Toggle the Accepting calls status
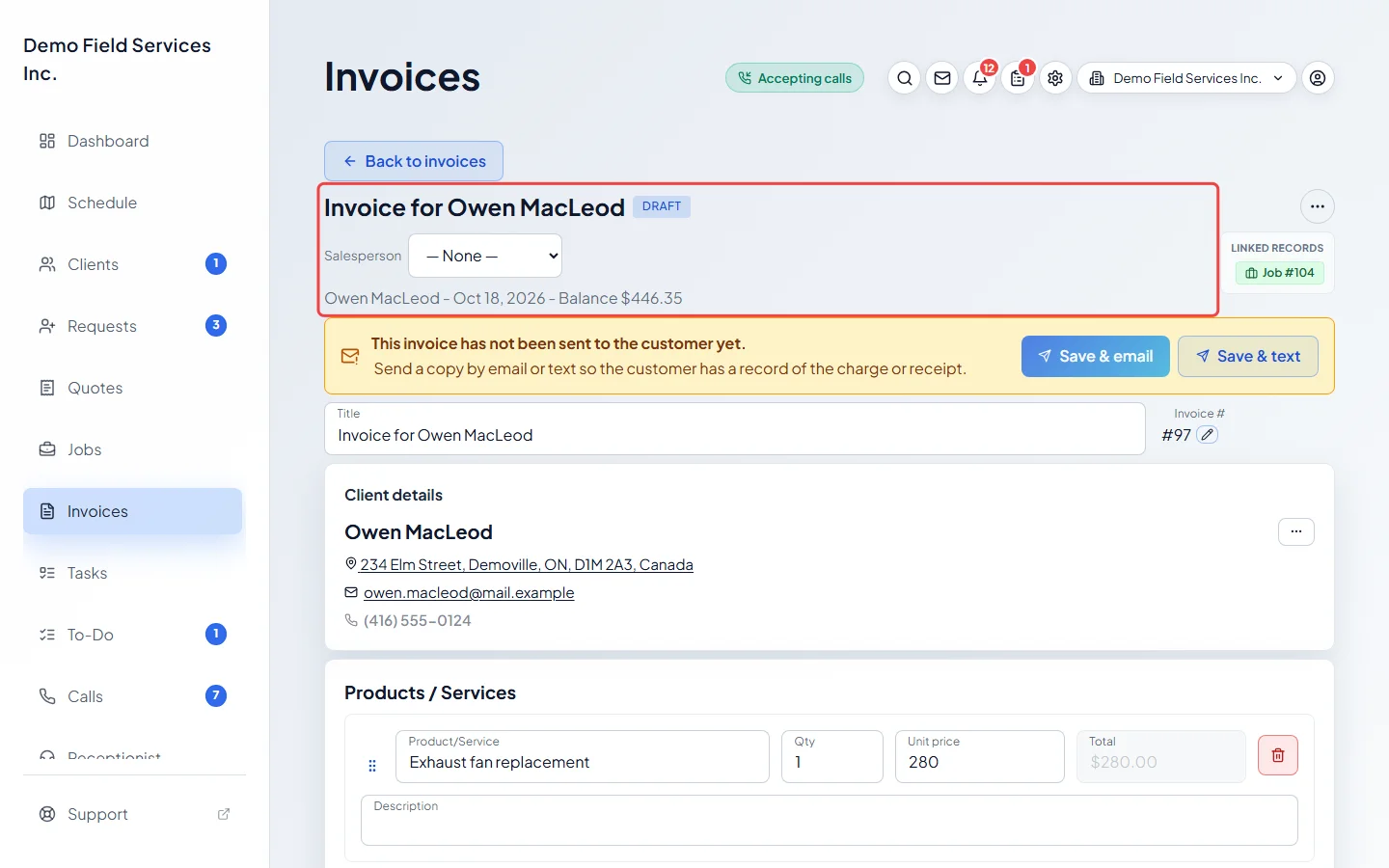The image size is (1389, 868). pos(795,78)
